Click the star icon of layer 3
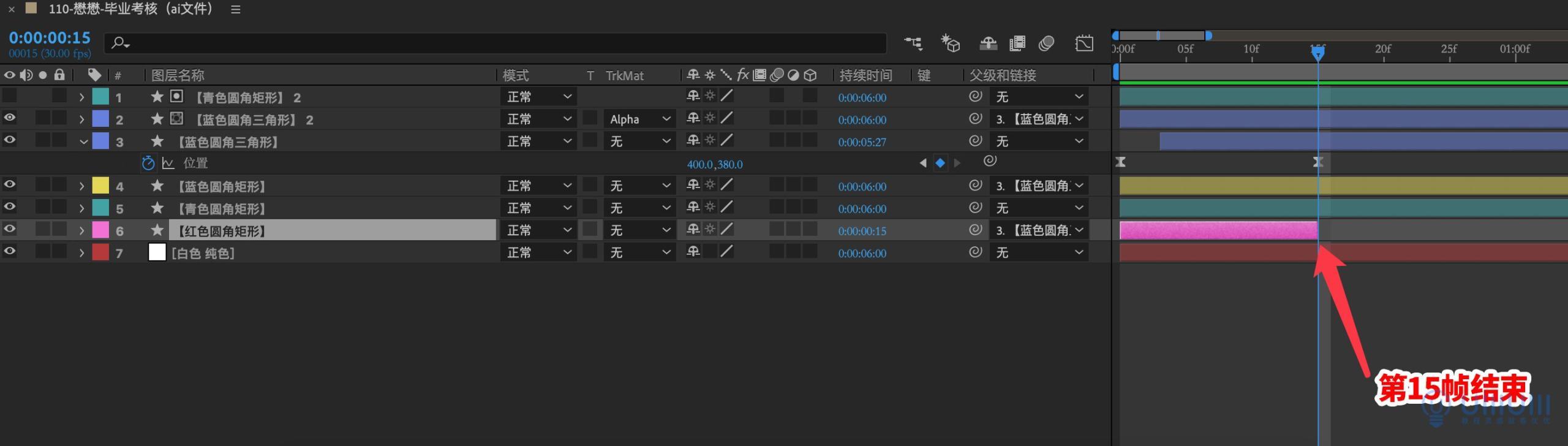The width and height of the screenshot is (1568, 446). click(x=157, y=142)
